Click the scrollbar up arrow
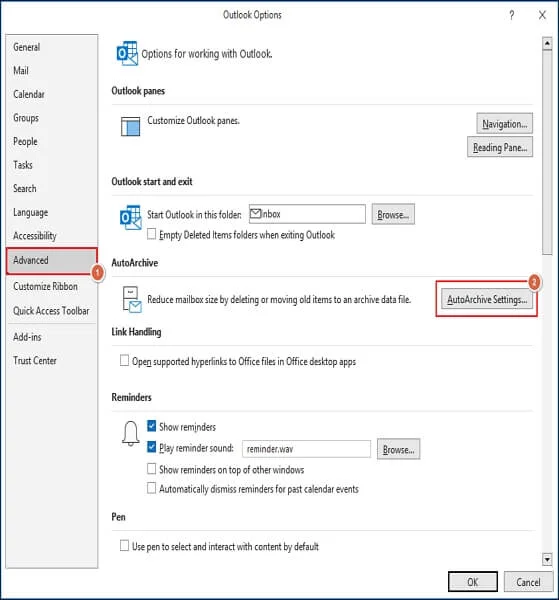 coord(547,43)
